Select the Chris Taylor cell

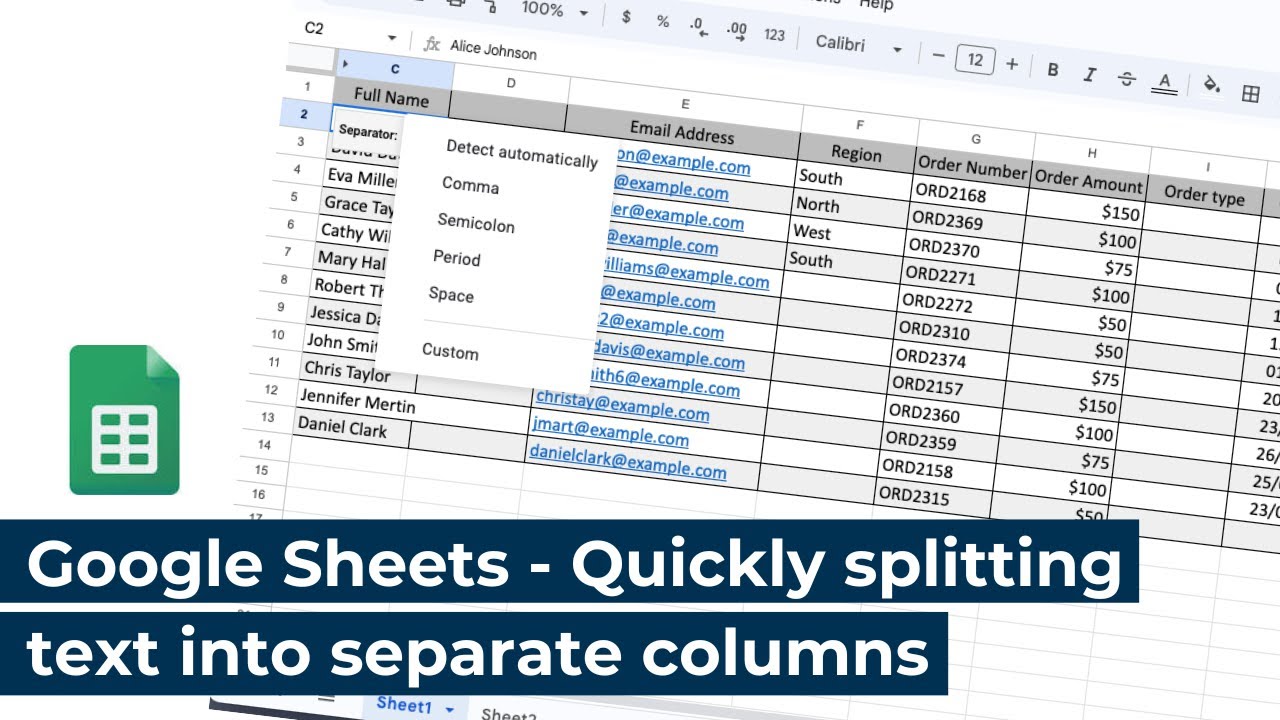360,370
